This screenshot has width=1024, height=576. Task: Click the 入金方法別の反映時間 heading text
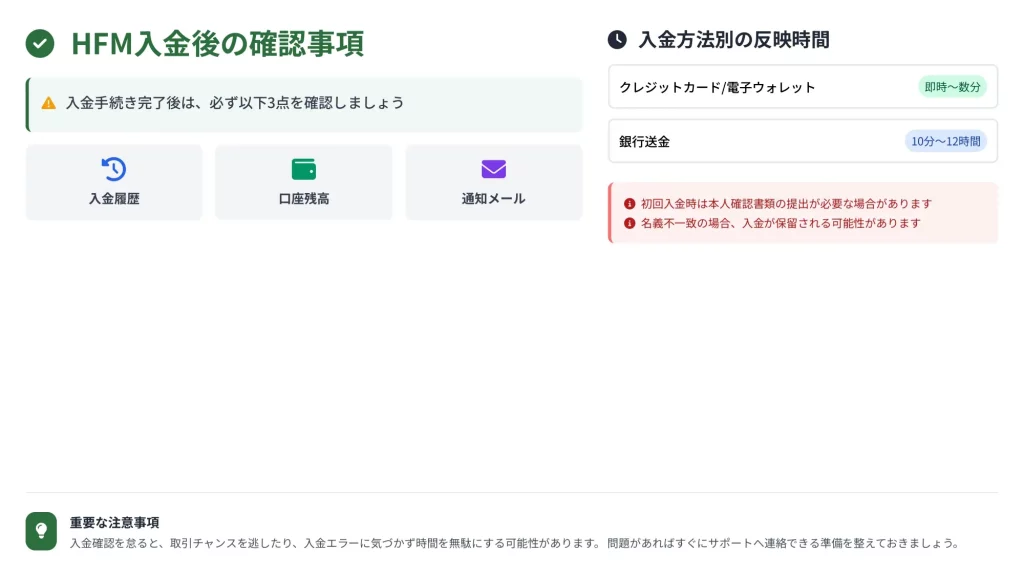pos(734,40)
